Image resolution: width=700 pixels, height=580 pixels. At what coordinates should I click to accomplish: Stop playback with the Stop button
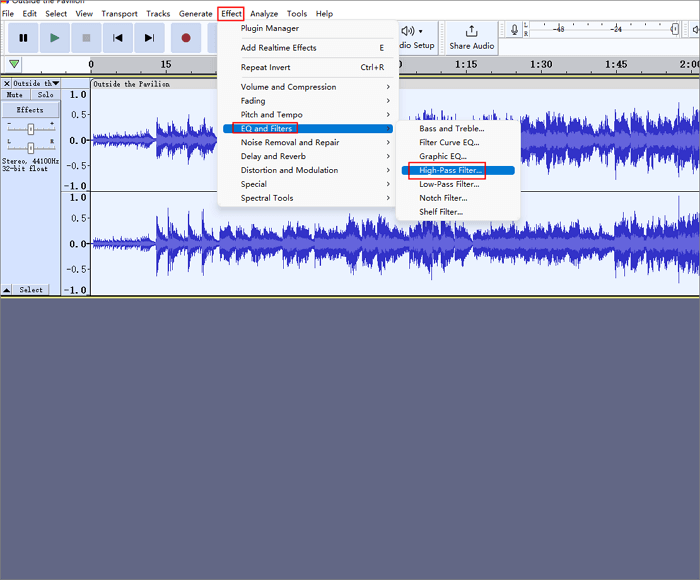pos(86,38)
